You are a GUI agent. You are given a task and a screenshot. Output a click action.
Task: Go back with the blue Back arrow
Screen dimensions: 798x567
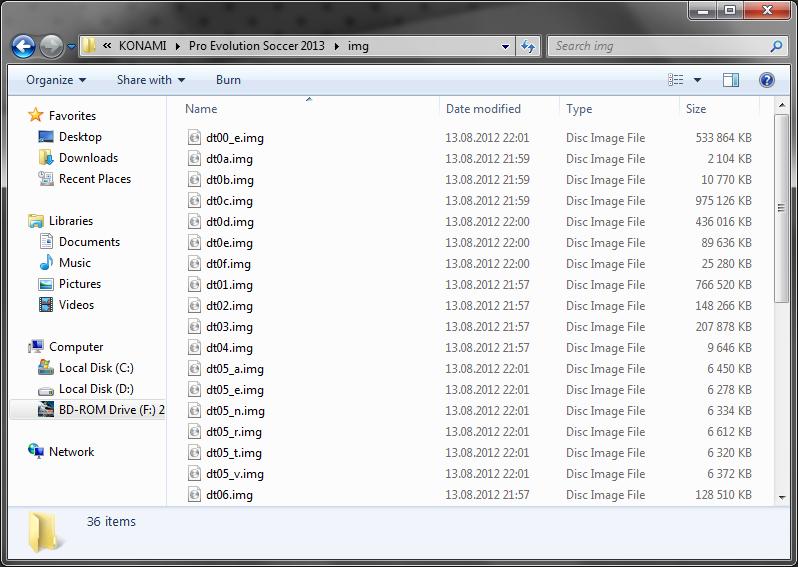[23, 47]
